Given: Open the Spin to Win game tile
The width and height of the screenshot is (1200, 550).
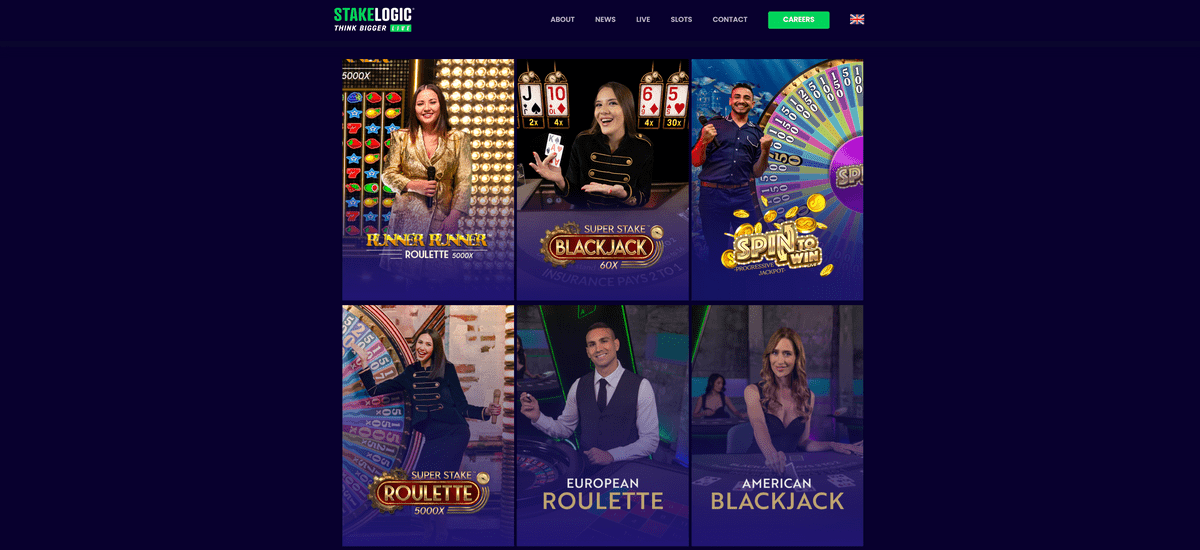Looking at the screenshot, I should click(x=777, y=180).
